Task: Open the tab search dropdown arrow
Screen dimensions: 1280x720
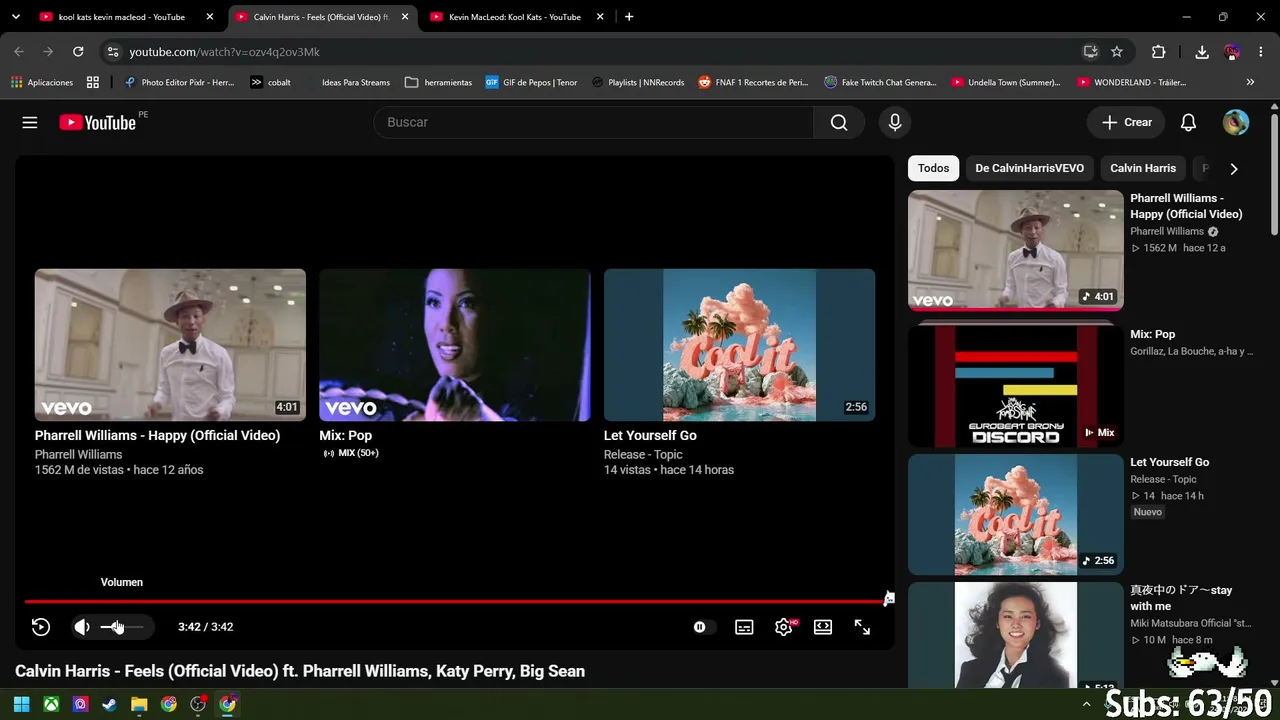Action: pyautogui.click(x=15, y=17)
